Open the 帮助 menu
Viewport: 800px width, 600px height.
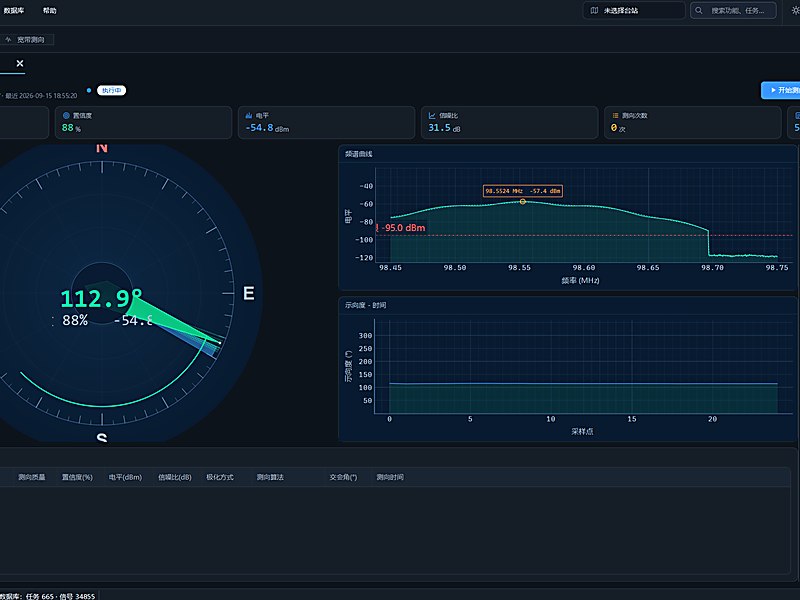tap(49, 11)
